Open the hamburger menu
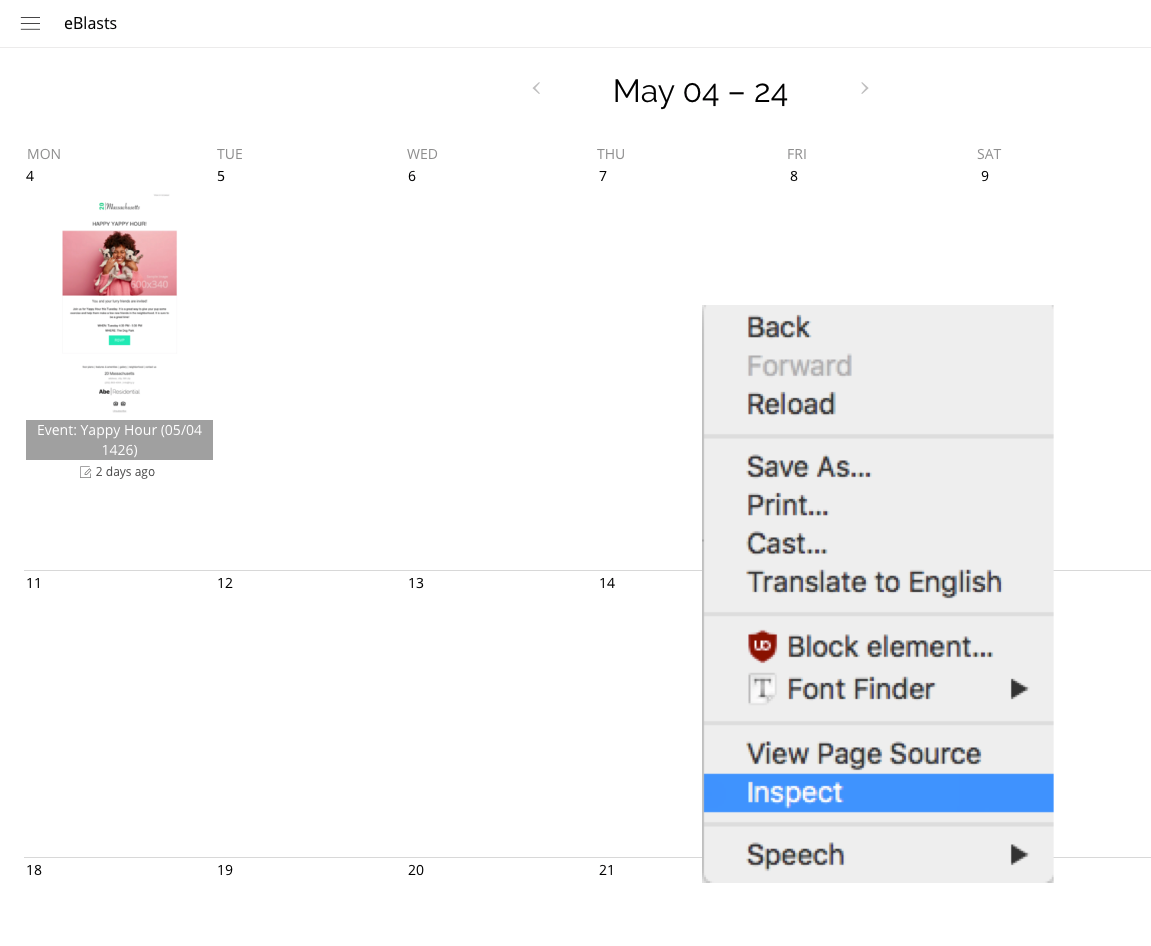The image size is (1151, 946). [30, 24]
